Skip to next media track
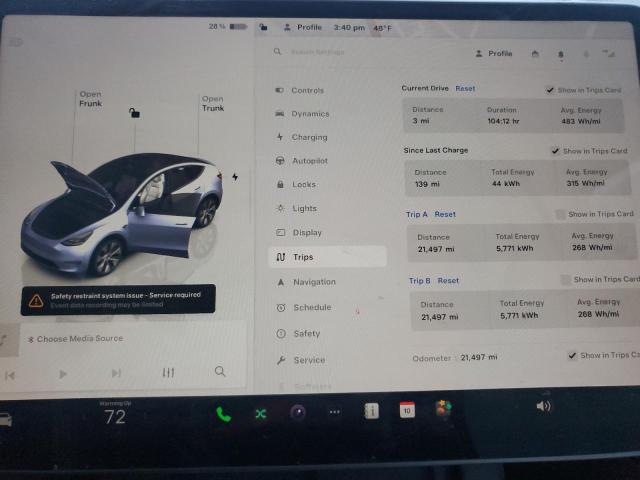 [x=116, y=373]
